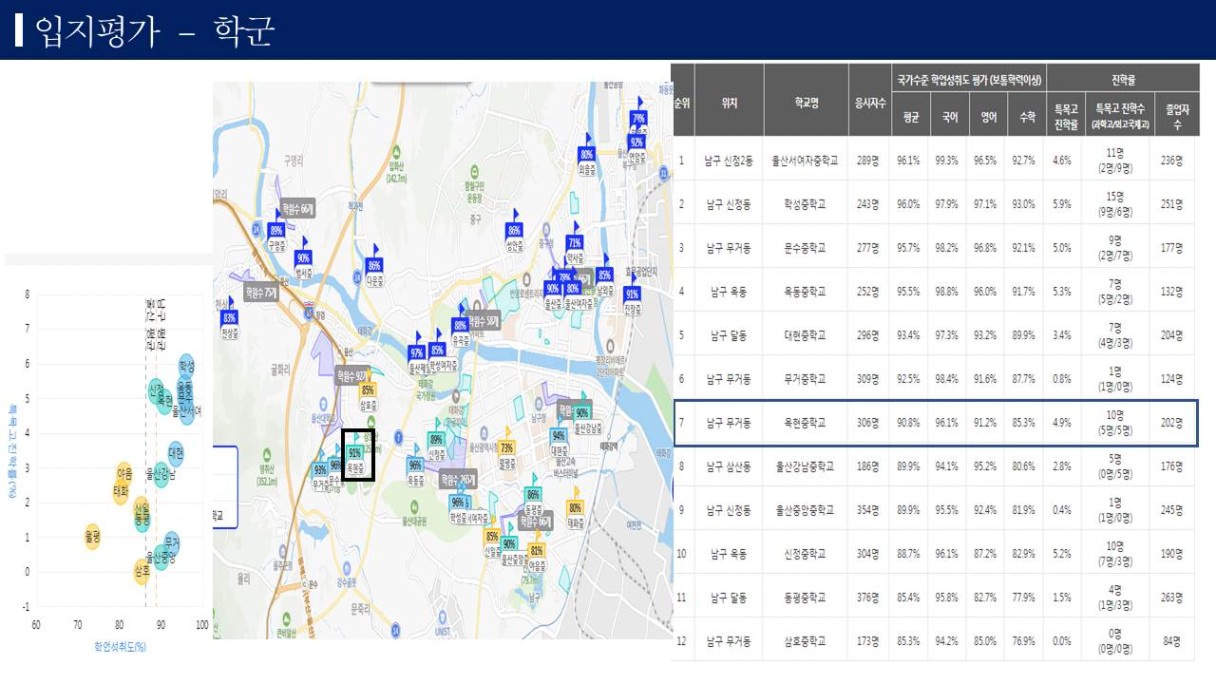Select the 삼호 bubble in scatter chart
1216x684 pixels.
click(141, 570)
